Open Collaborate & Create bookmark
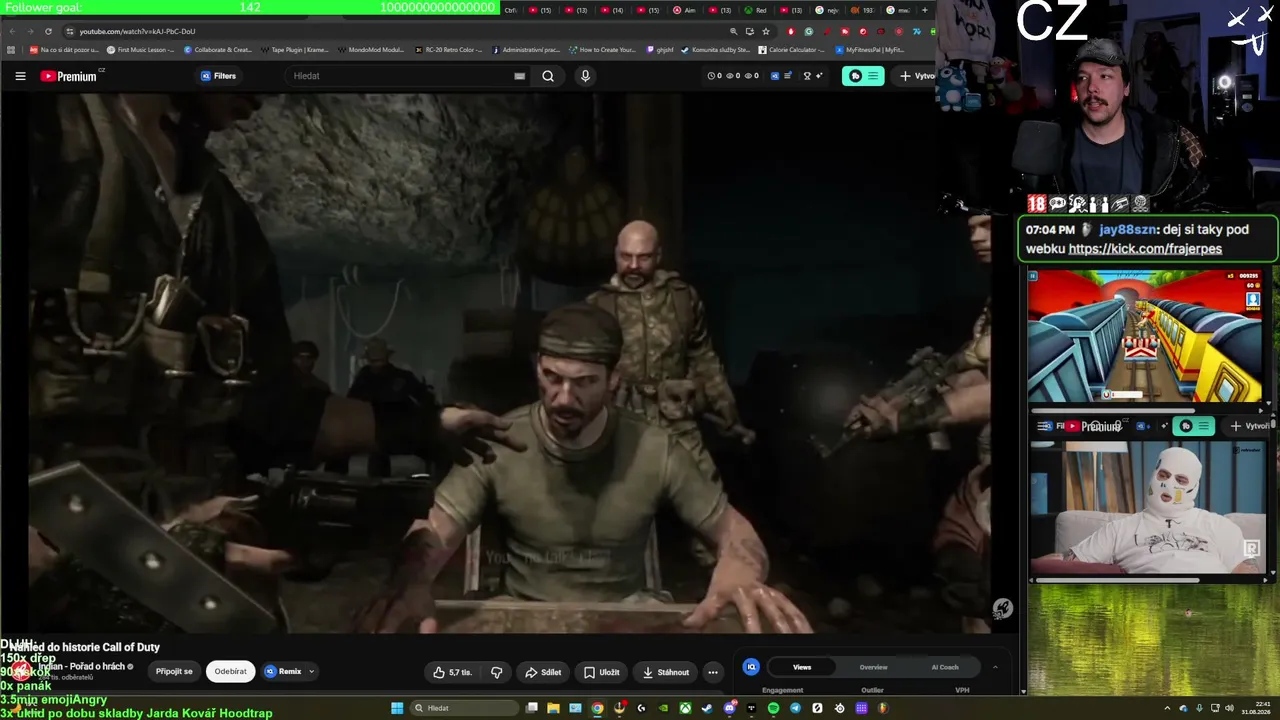The height and width of the screenshot is (720, 1280). click(x=217, y=49)
